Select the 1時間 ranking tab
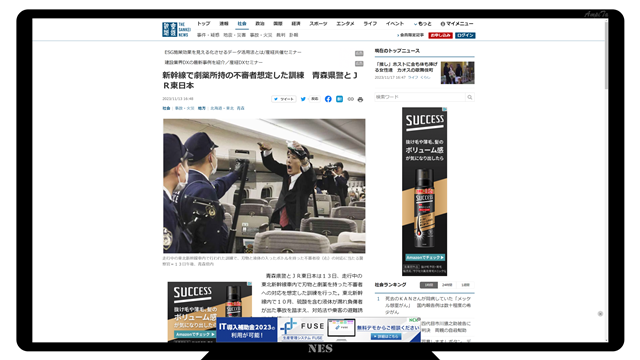This screenshot has height=360, width=640. [428, 285]
